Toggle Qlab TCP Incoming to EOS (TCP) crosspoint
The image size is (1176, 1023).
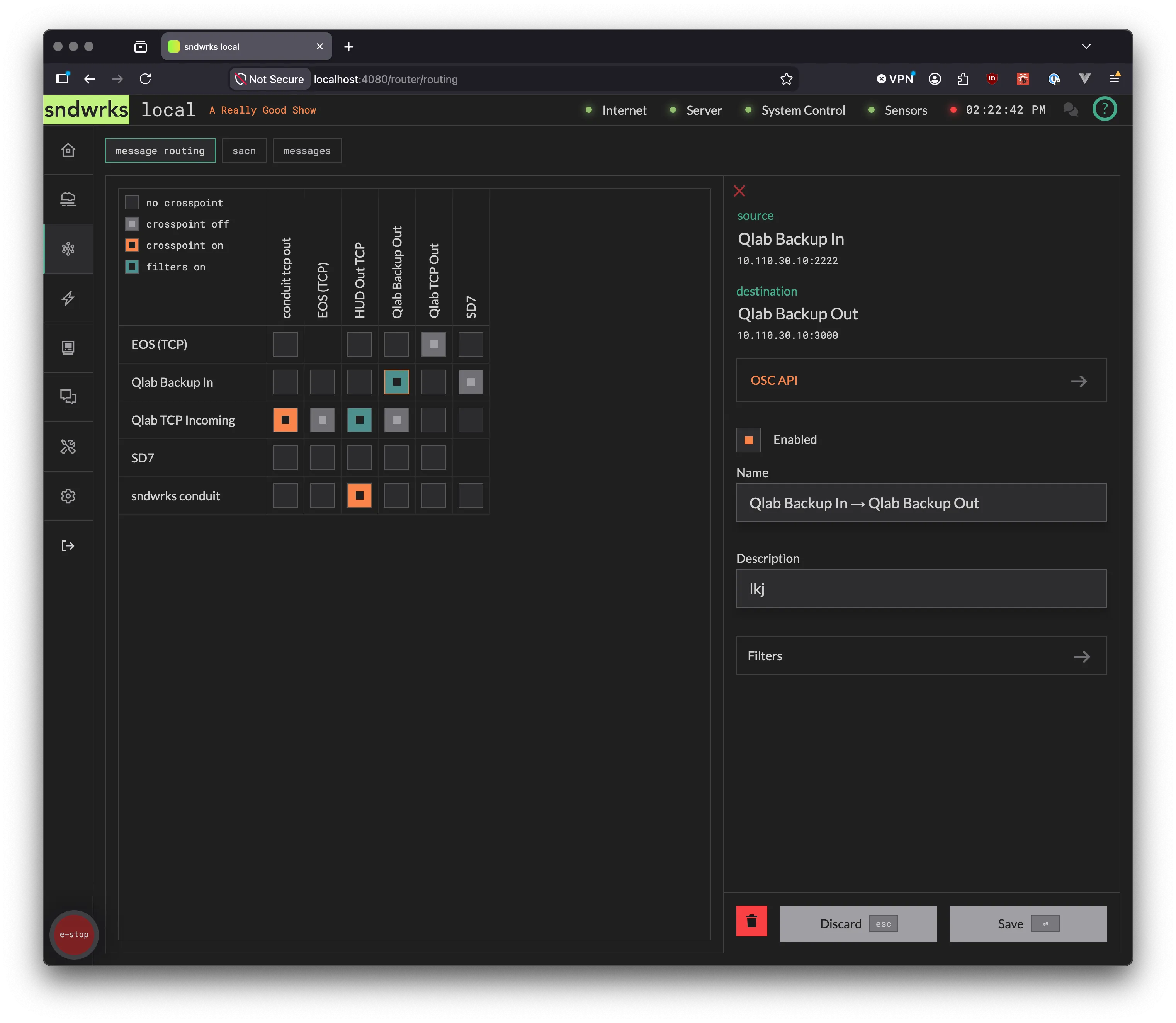[x=322, y=420]
